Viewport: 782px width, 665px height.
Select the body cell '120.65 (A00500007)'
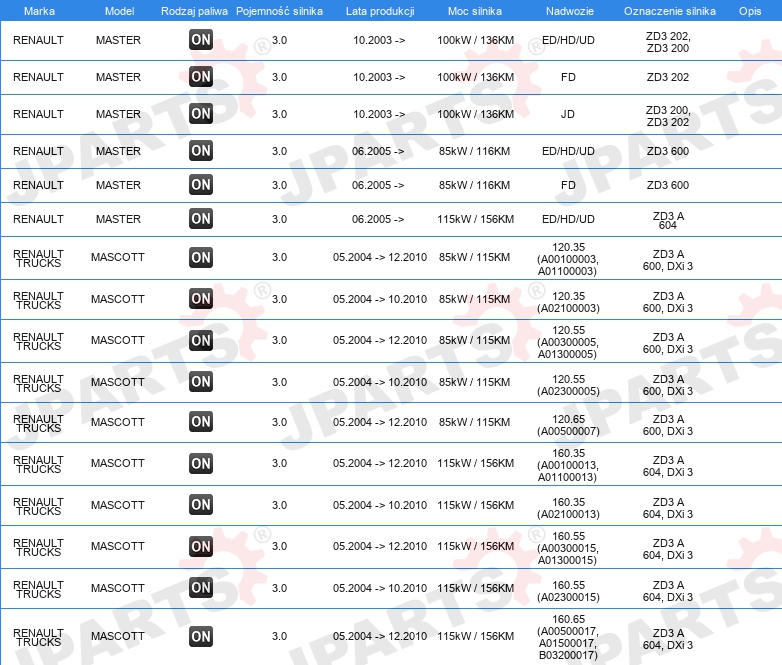point(568,425)
